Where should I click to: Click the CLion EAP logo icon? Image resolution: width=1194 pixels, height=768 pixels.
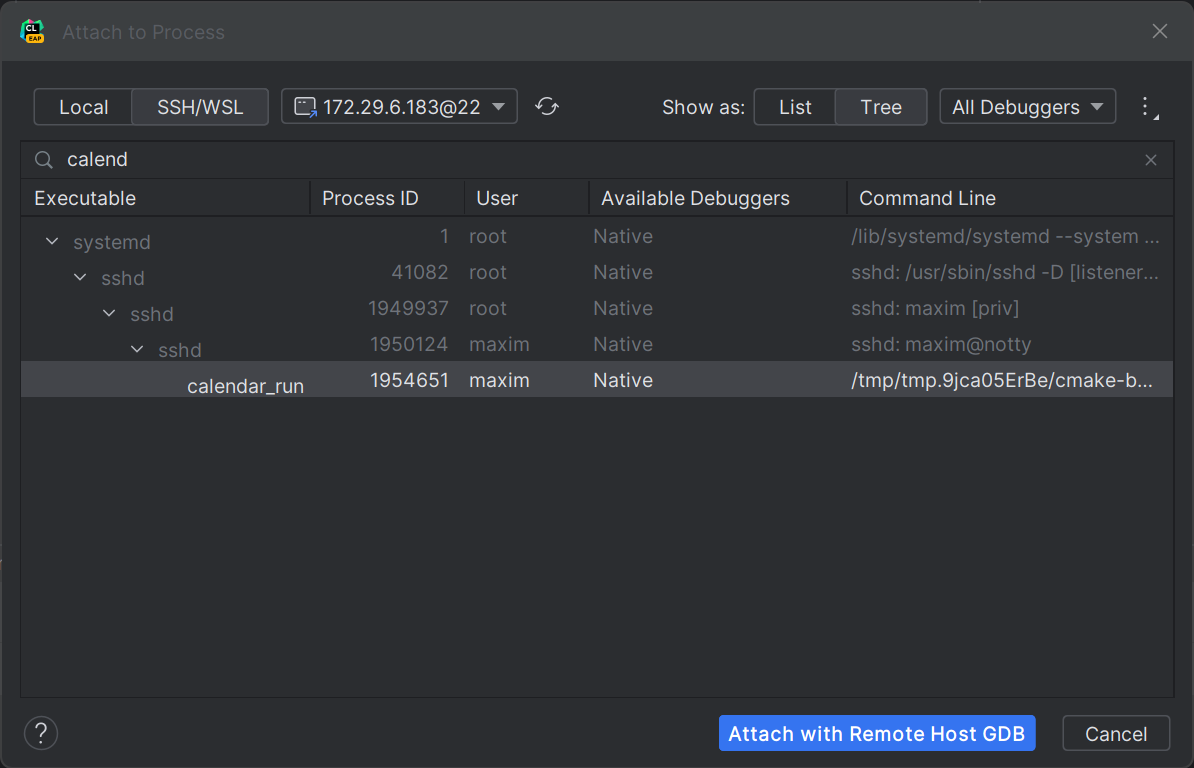[x=33, y=32]
